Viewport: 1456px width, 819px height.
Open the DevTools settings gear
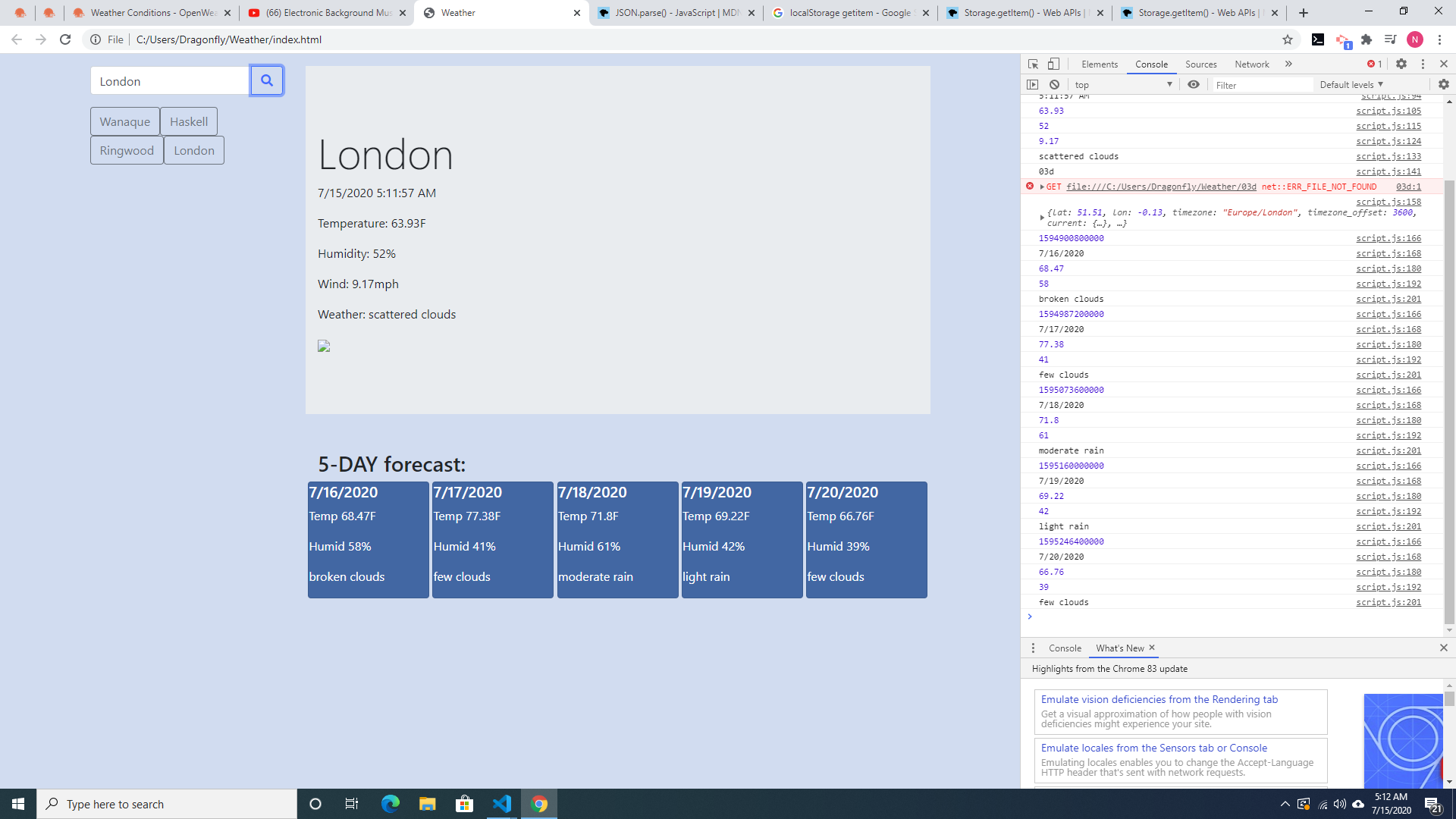tap(1401, 64)
